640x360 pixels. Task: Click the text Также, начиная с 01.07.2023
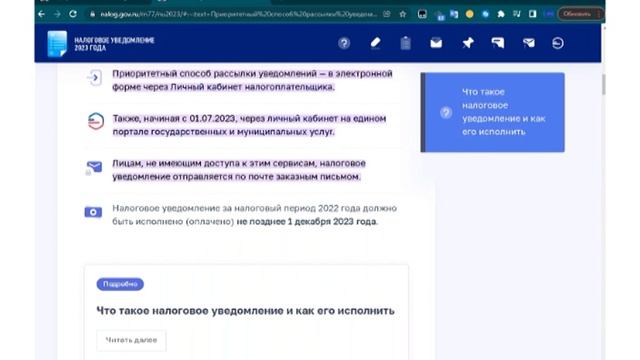click(x=174, y=118)
